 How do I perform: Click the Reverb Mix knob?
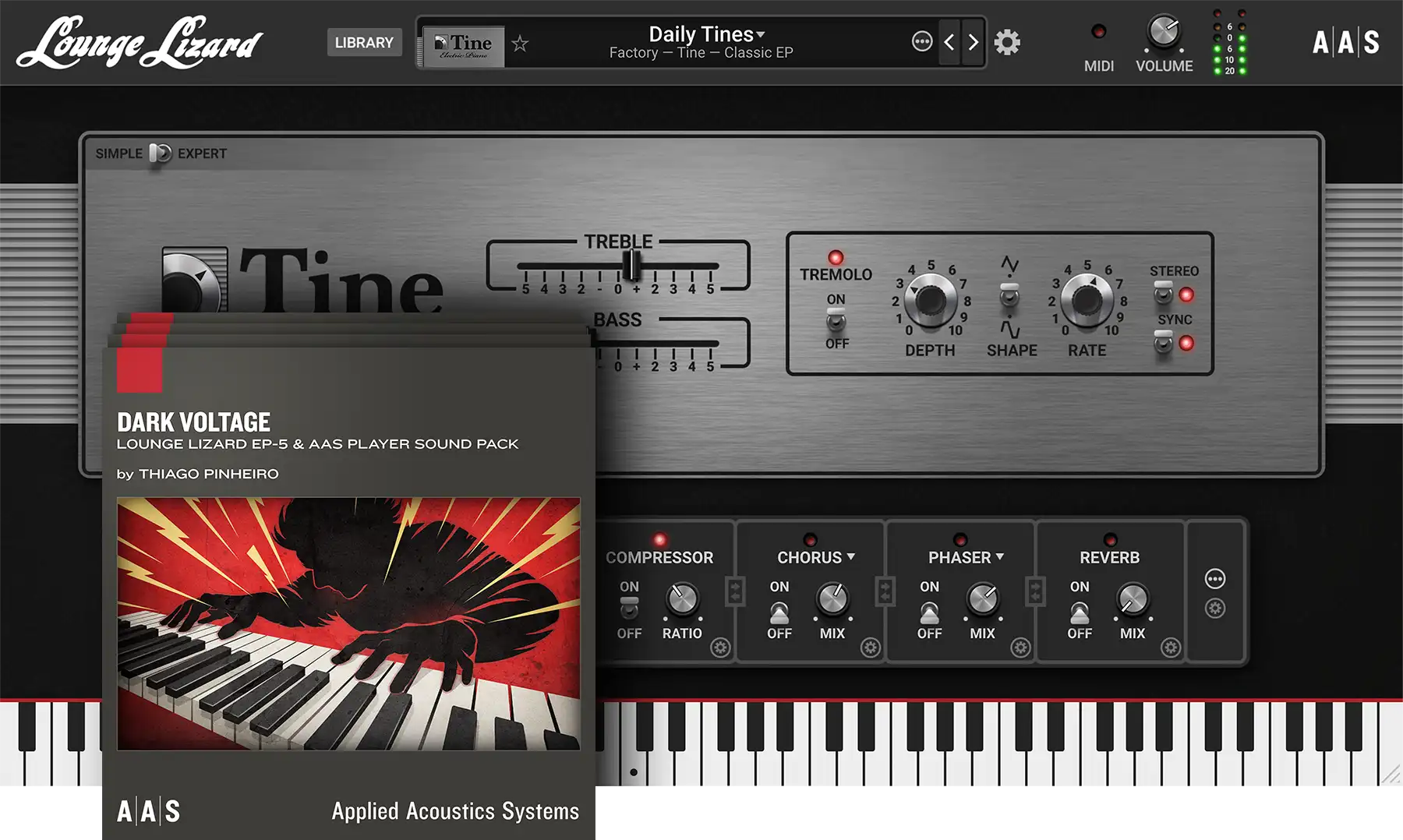(x=1133, y=598)
